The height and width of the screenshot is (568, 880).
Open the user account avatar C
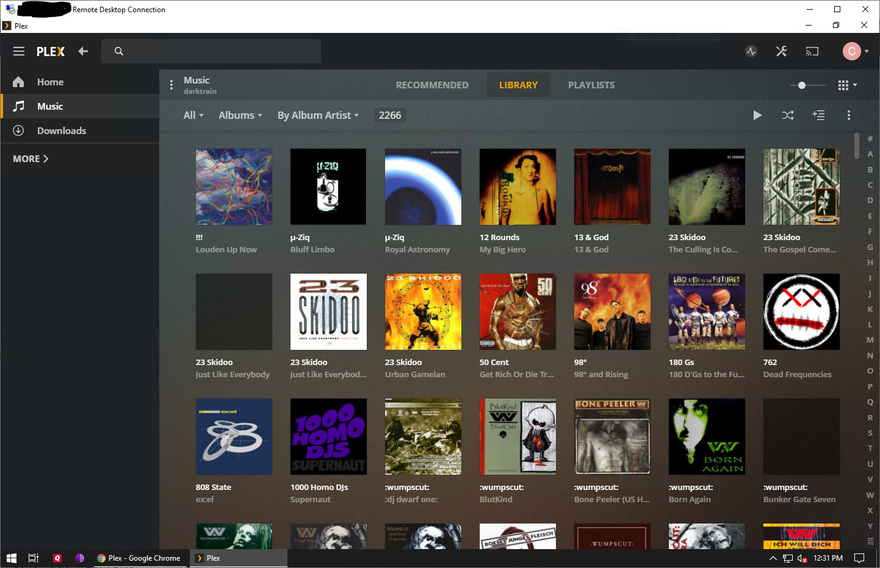[x=851, y=52]
